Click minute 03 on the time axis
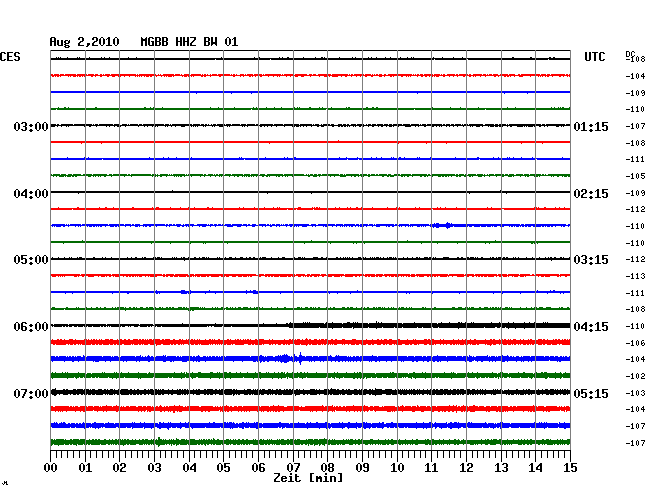The image size is (650, 494). tap(154, 468)
